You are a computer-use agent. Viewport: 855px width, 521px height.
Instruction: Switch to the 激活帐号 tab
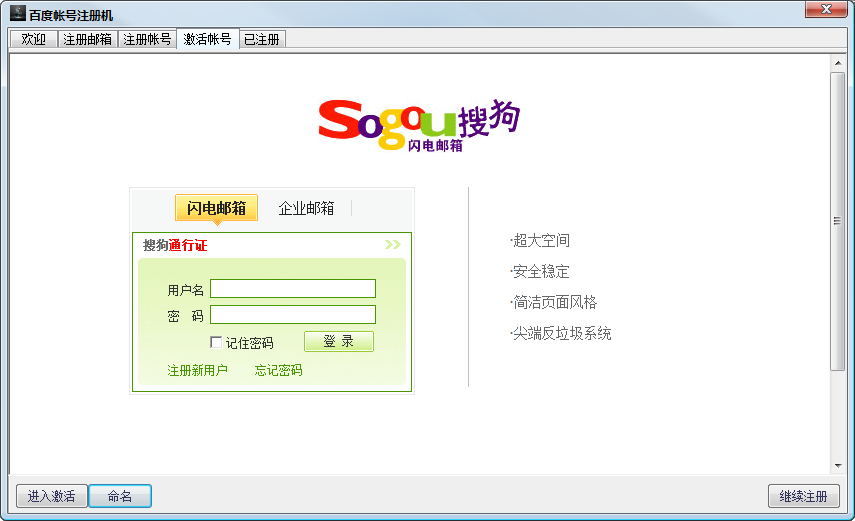pos(207,39)
